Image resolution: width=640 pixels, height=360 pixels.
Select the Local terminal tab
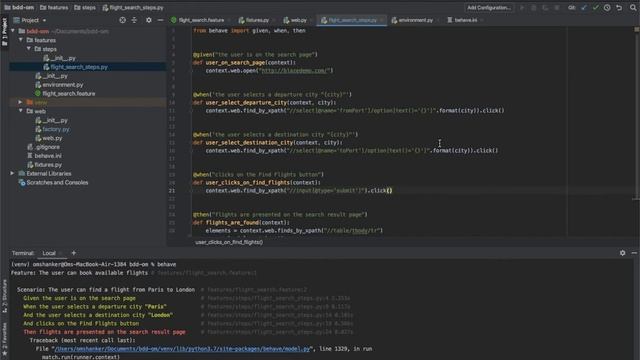tap(49, 253)
